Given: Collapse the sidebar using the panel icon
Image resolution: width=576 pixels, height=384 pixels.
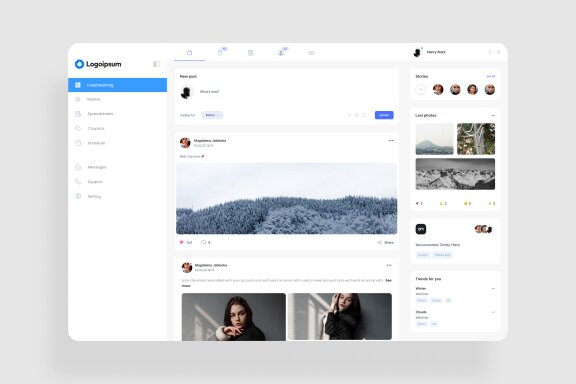Looking at the screenshot, I should point(156,64).
